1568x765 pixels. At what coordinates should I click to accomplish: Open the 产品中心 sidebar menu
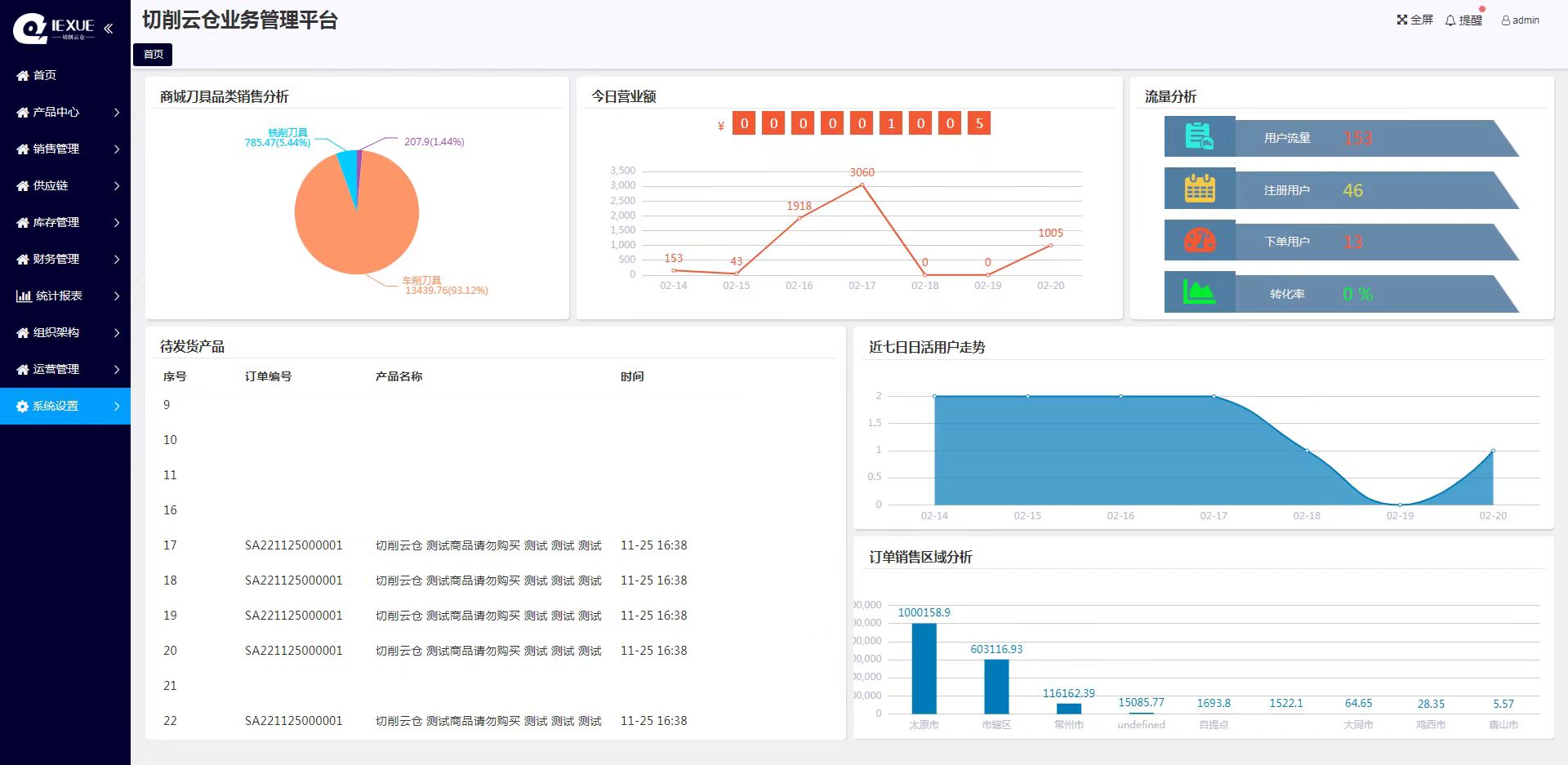coord(65,112)
